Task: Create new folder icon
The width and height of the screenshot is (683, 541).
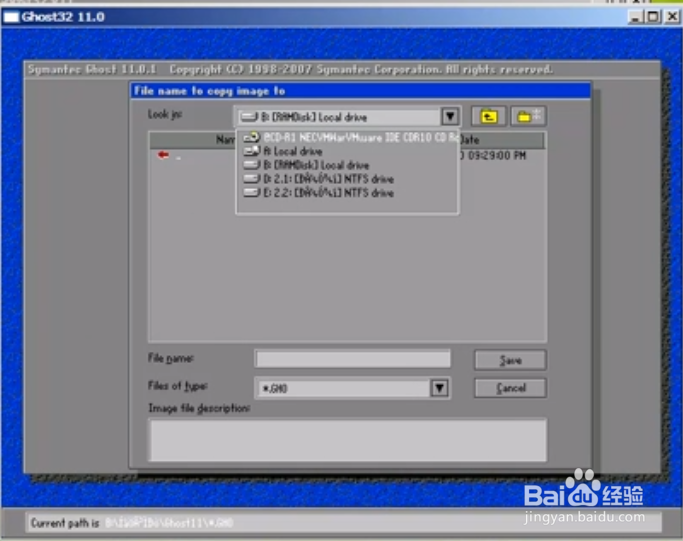Action: point(528,116)
